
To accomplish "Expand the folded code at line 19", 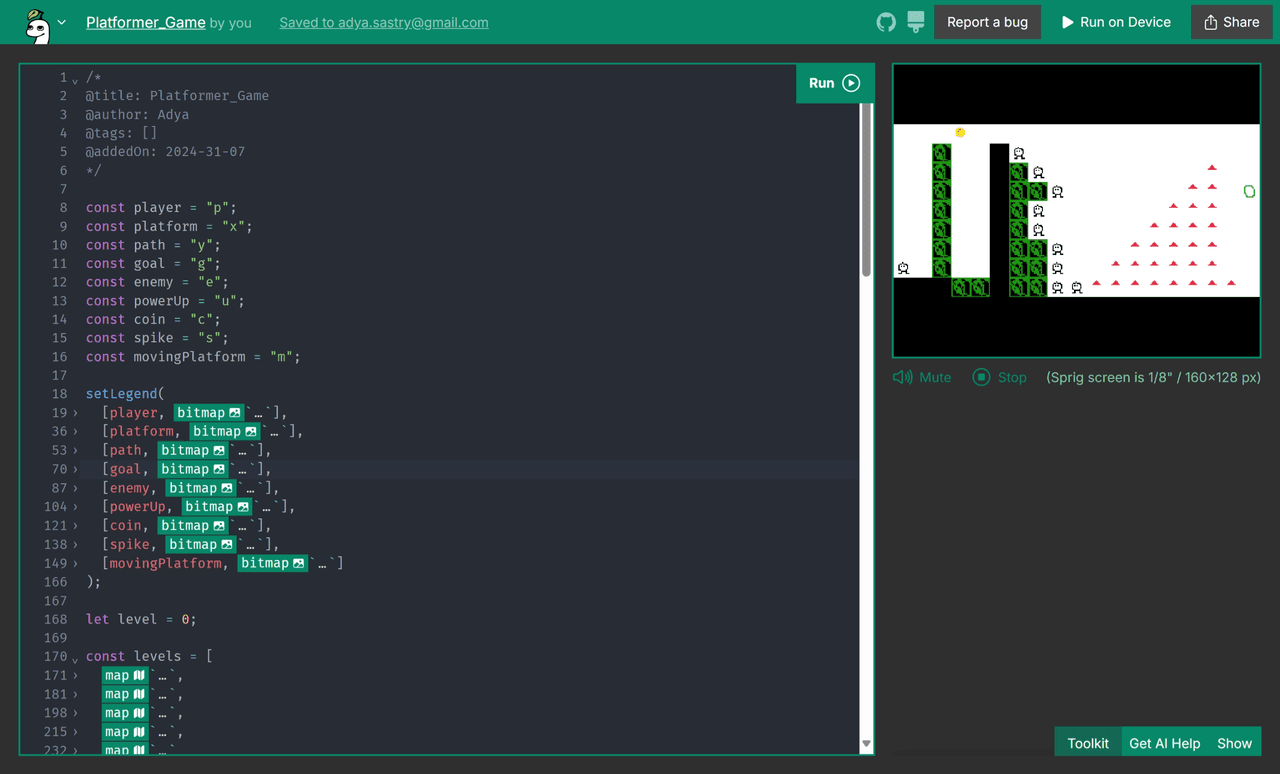I will click(75, 413).
